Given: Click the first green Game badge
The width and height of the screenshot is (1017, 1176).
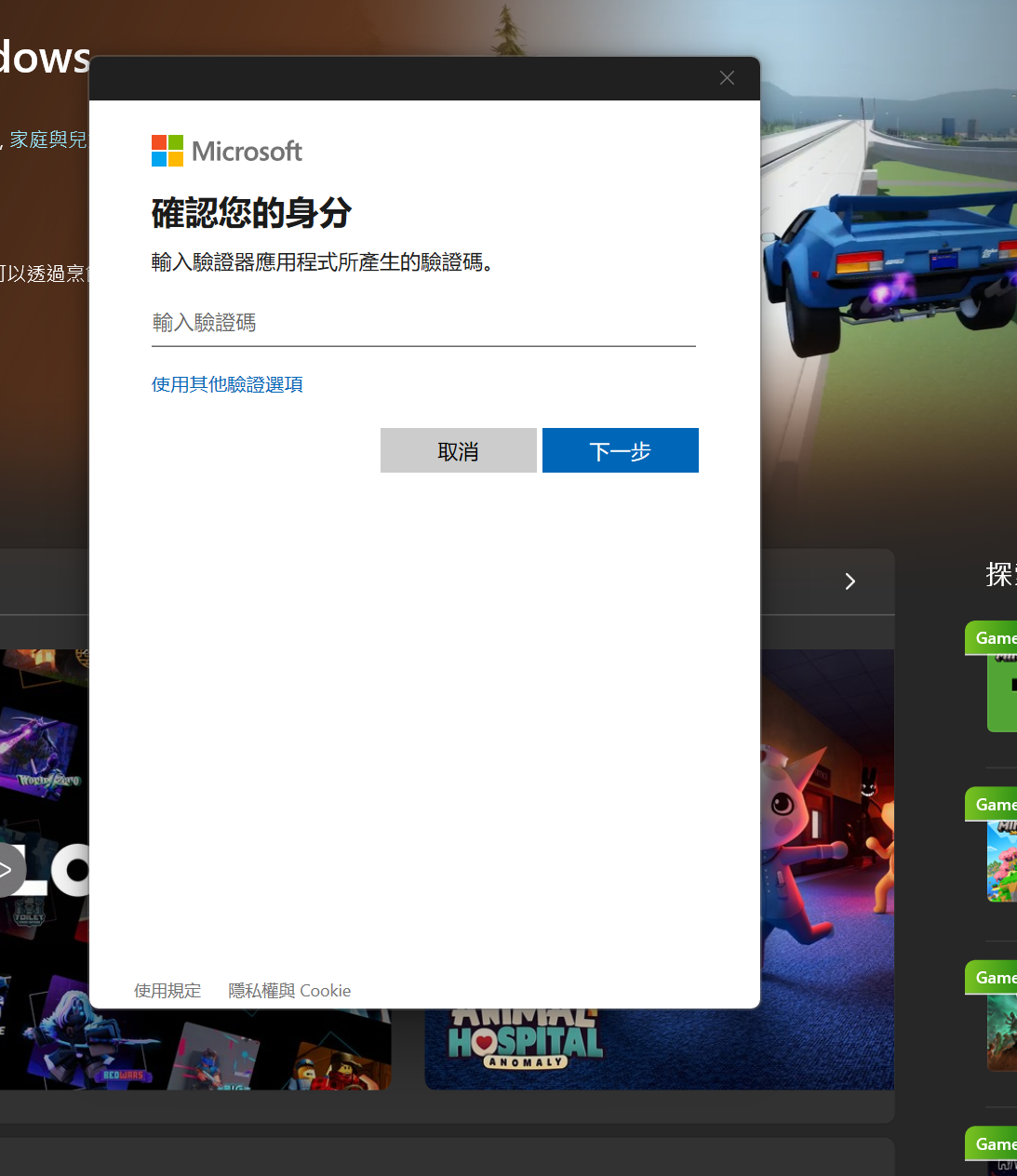Looking at the screenshot, I should point(992,638).
